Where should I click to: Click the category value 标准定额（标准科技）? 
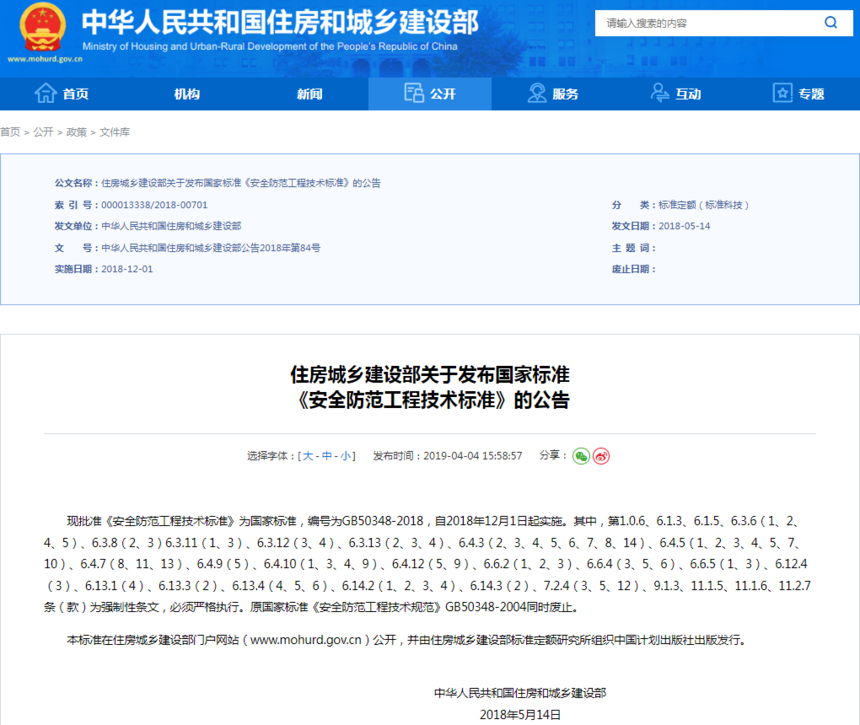(704, 205)
